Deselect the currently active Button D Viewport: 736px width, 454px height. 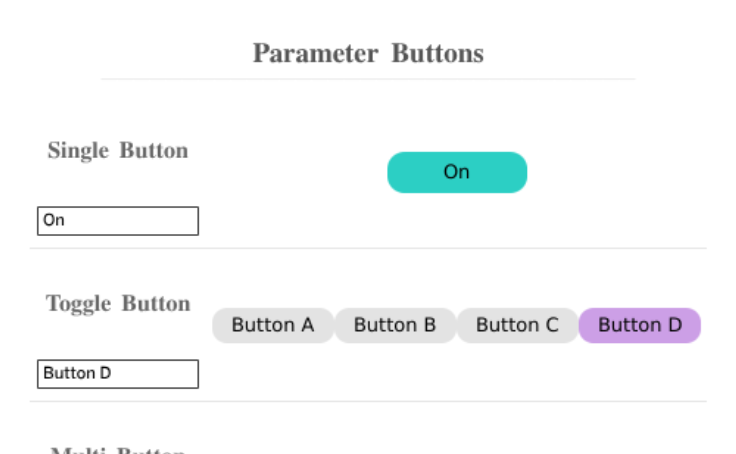(640, 325)
